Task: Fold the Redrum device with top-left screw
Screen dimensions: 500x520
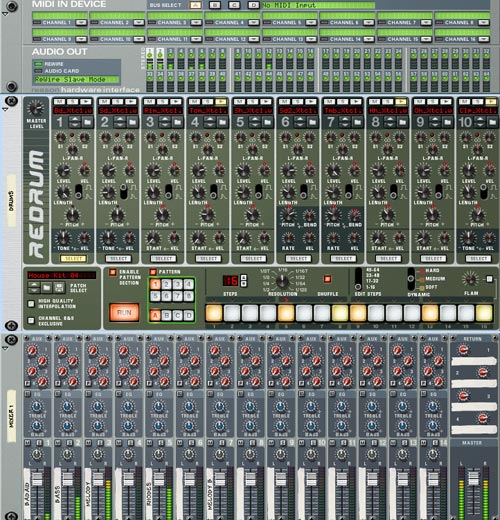Action: coord(12,101)
